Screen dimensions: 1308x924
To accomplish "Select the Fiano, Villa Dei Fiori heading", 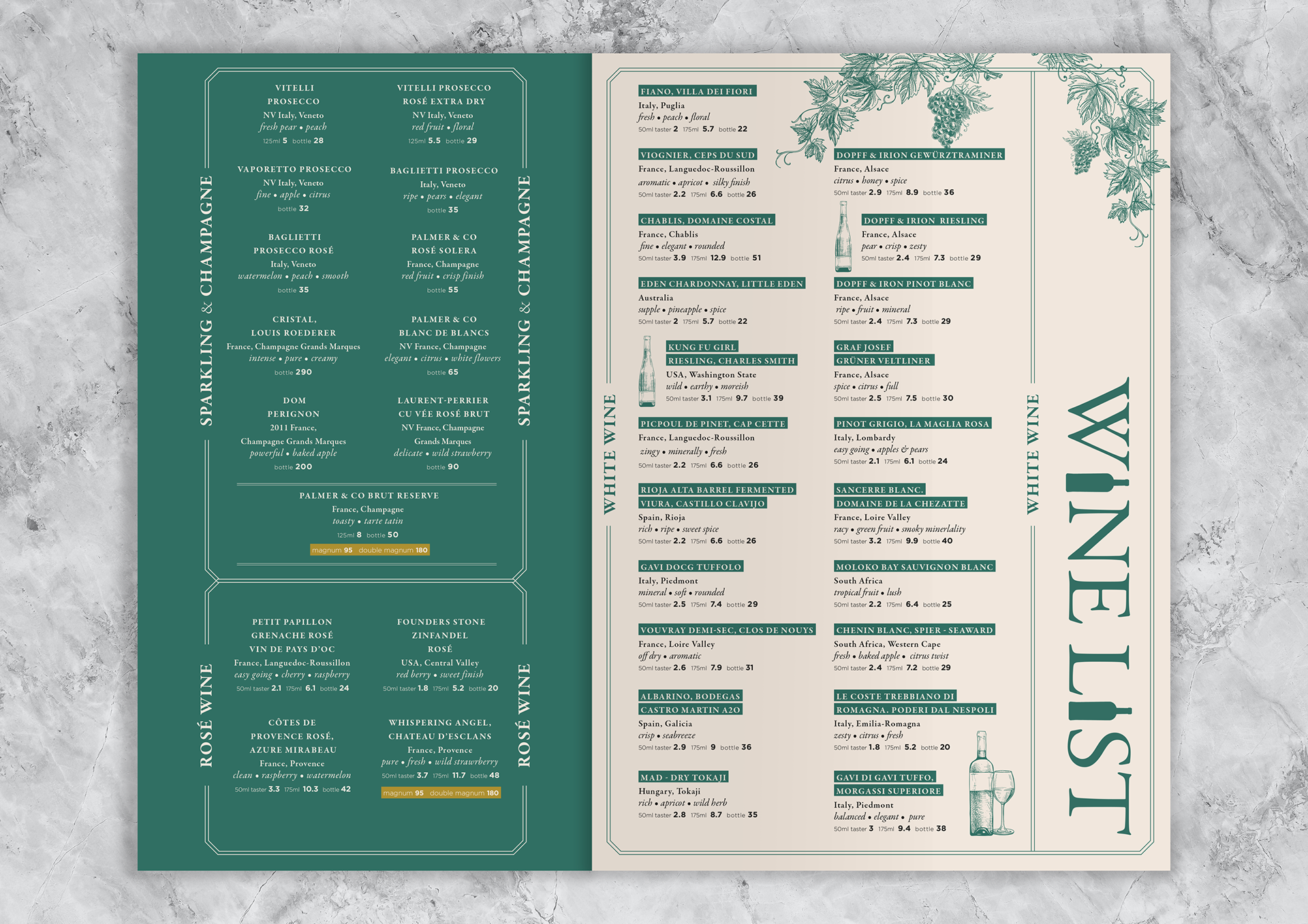I will coord(697,91).
